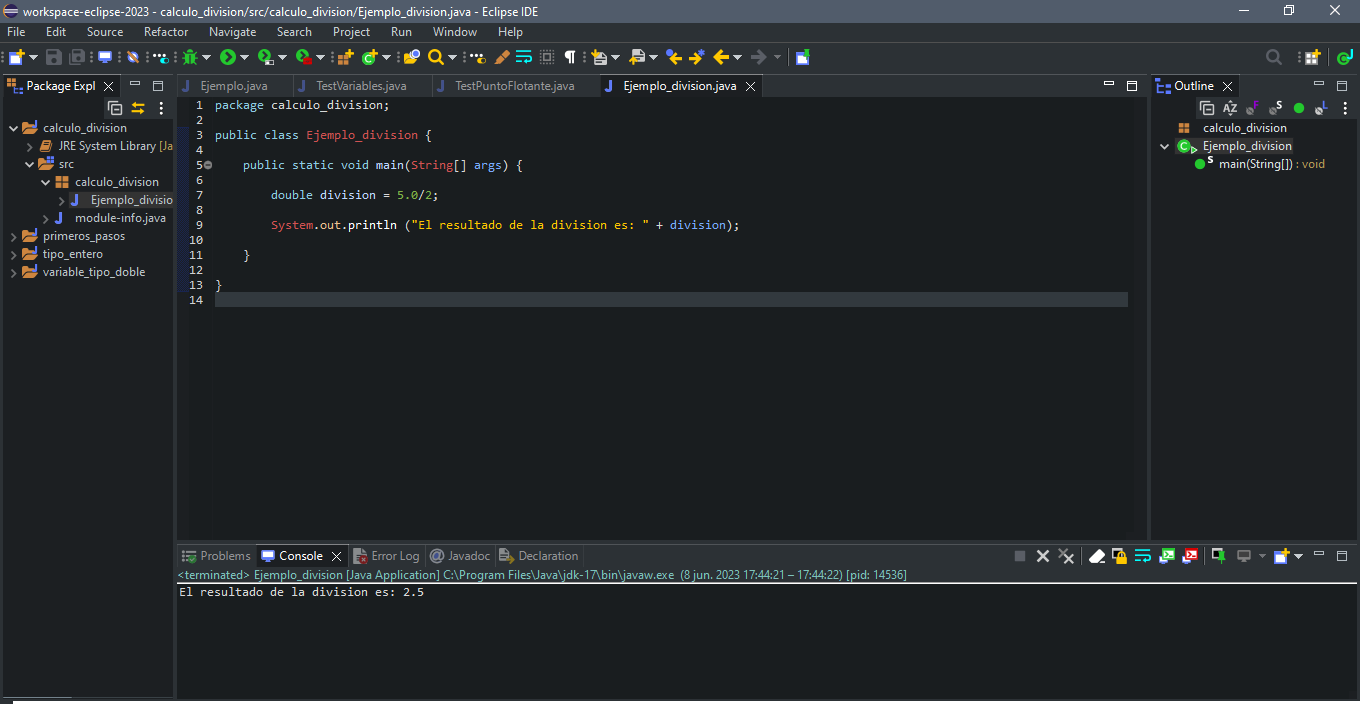Image resolution: width=1360 pixels, height=704 pixels.
Task: Click Clear Console eraser icon
Action: tap(1097, 556)
